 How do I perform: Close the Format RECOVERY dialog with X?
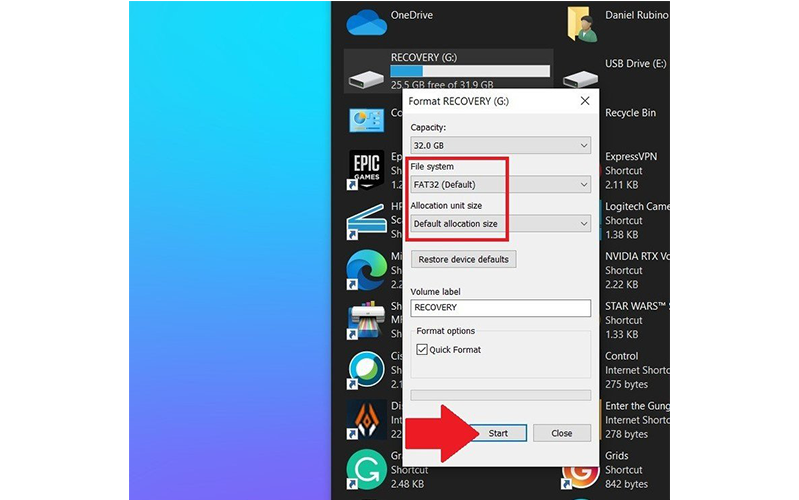pos(585,101)
